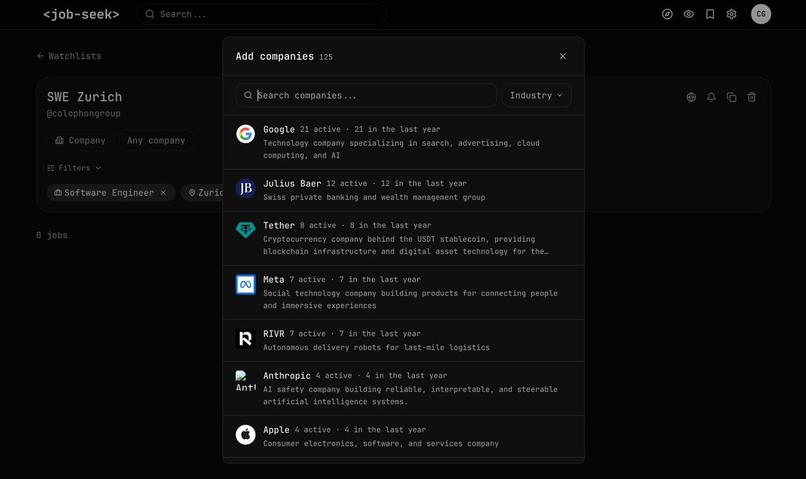Open the eye watchlists icon in header

coord(689,14)
